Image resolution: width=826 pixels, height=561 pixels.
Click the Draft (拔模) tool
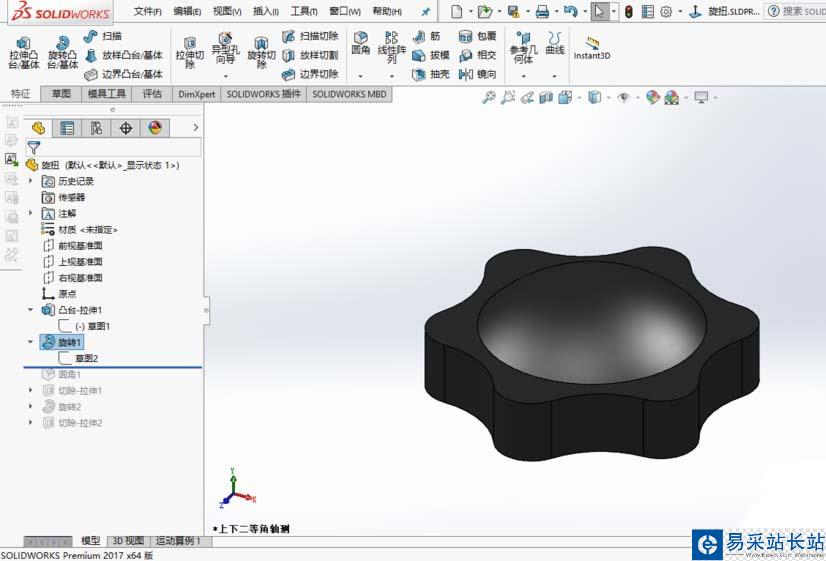(431, 55)
